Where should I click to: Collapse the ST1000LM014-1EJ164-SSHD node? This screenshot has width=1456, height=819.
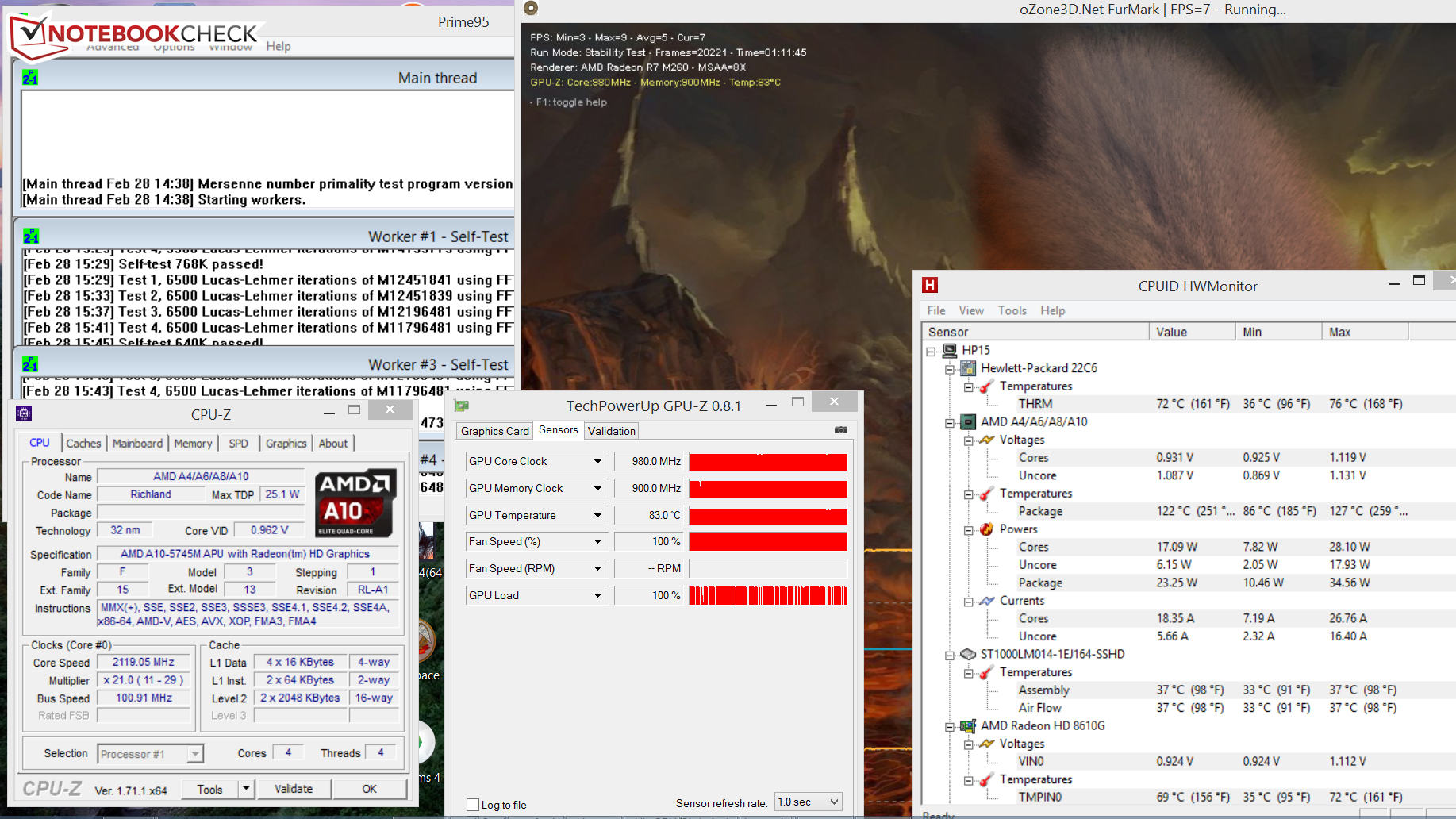[950, 656]
